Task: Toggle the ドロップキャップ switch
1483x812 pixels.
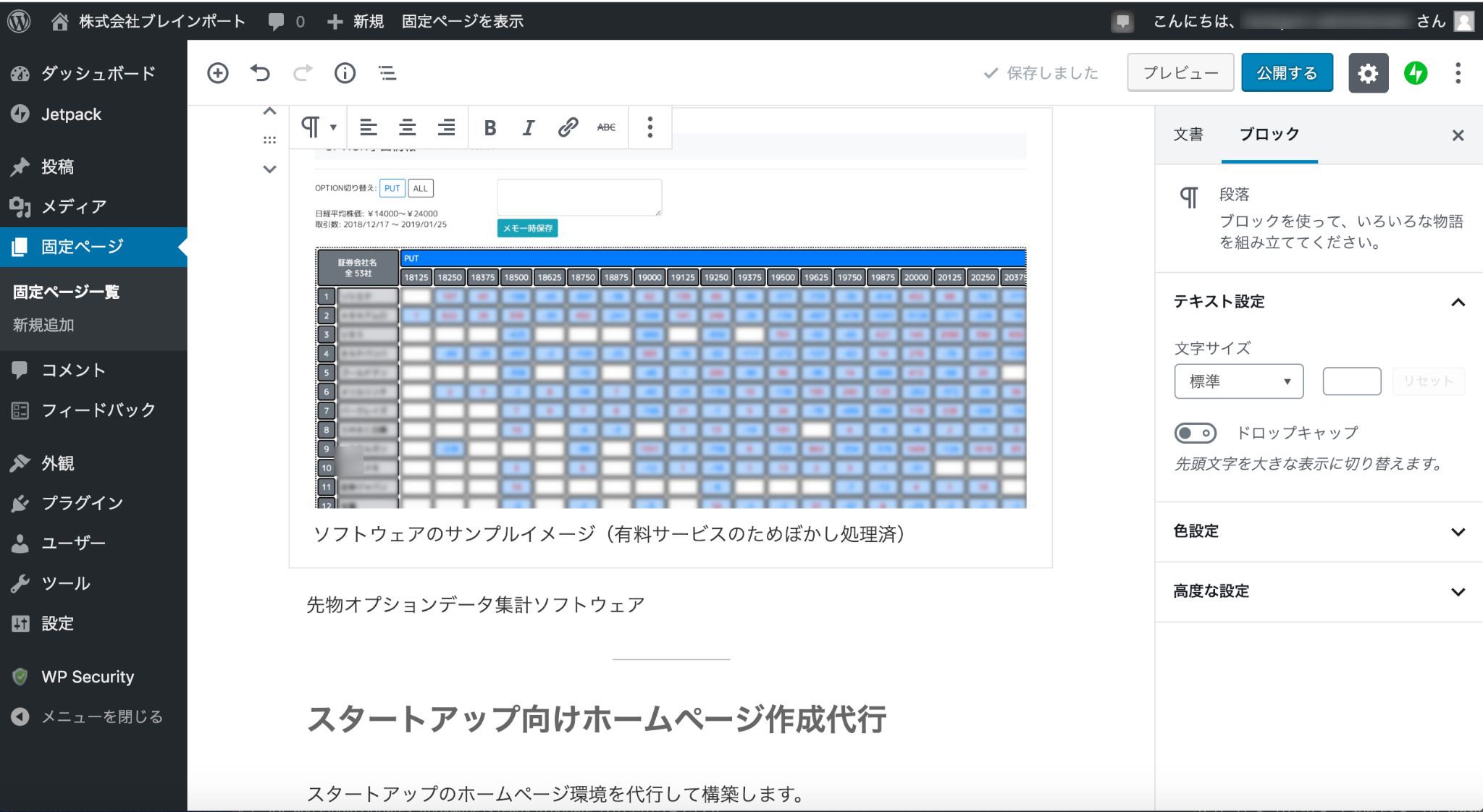Action: coord(1195,434)
